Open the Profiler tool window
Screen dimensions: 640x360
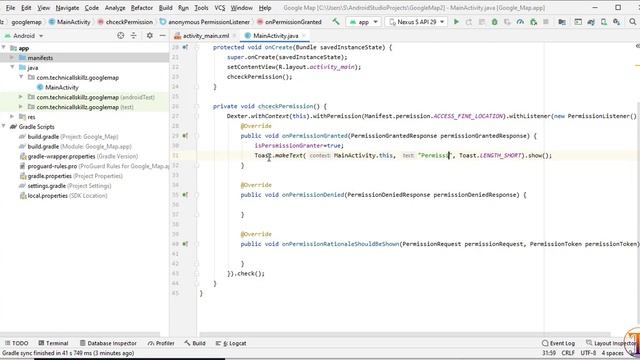[161, 343]
